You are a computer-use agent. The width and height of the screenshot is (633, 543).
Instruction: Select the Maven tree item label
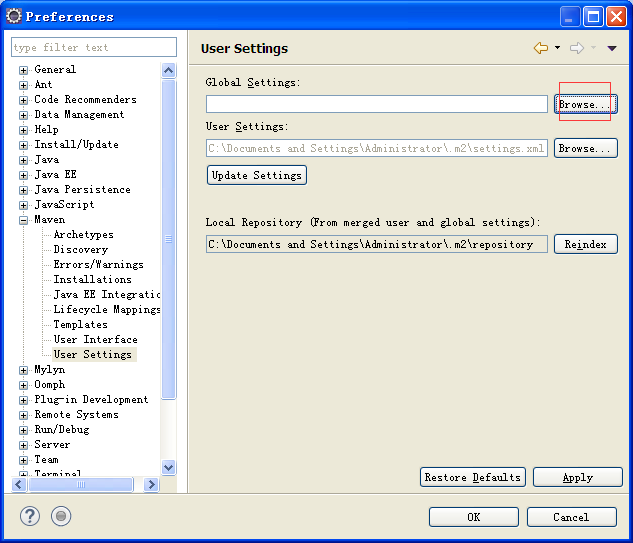pos(50,220)
